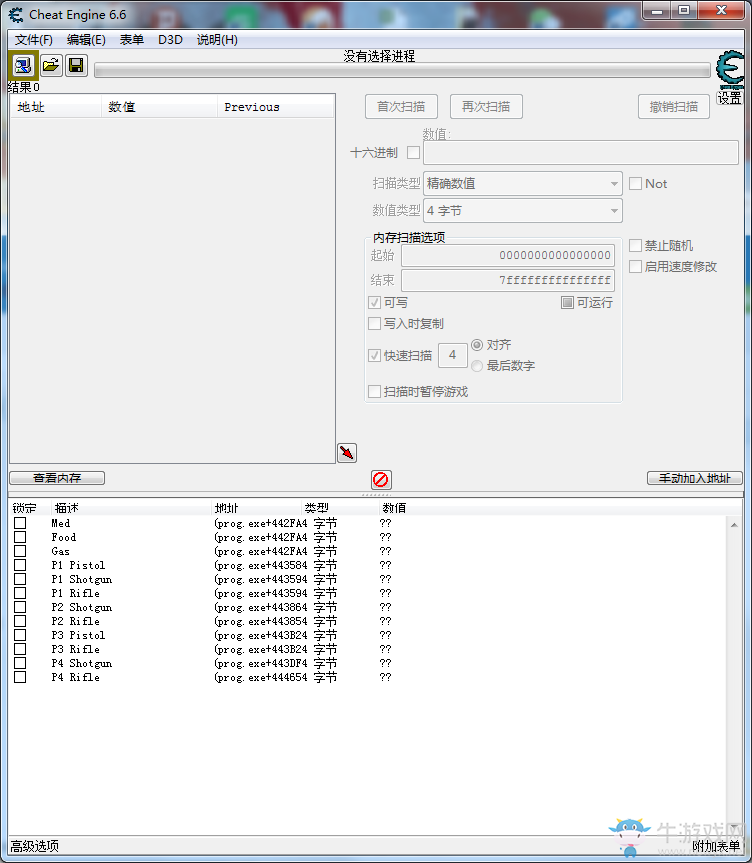Enable 扫描时暂停游戏 checkbox
The width and height of the screenshot is (752, 863).
374,391
